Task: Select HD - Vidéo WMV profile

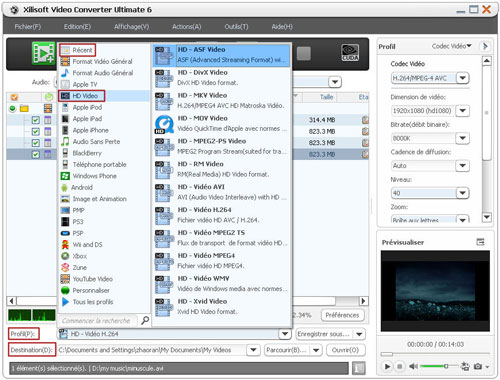Action: click(x=222, y=284)
